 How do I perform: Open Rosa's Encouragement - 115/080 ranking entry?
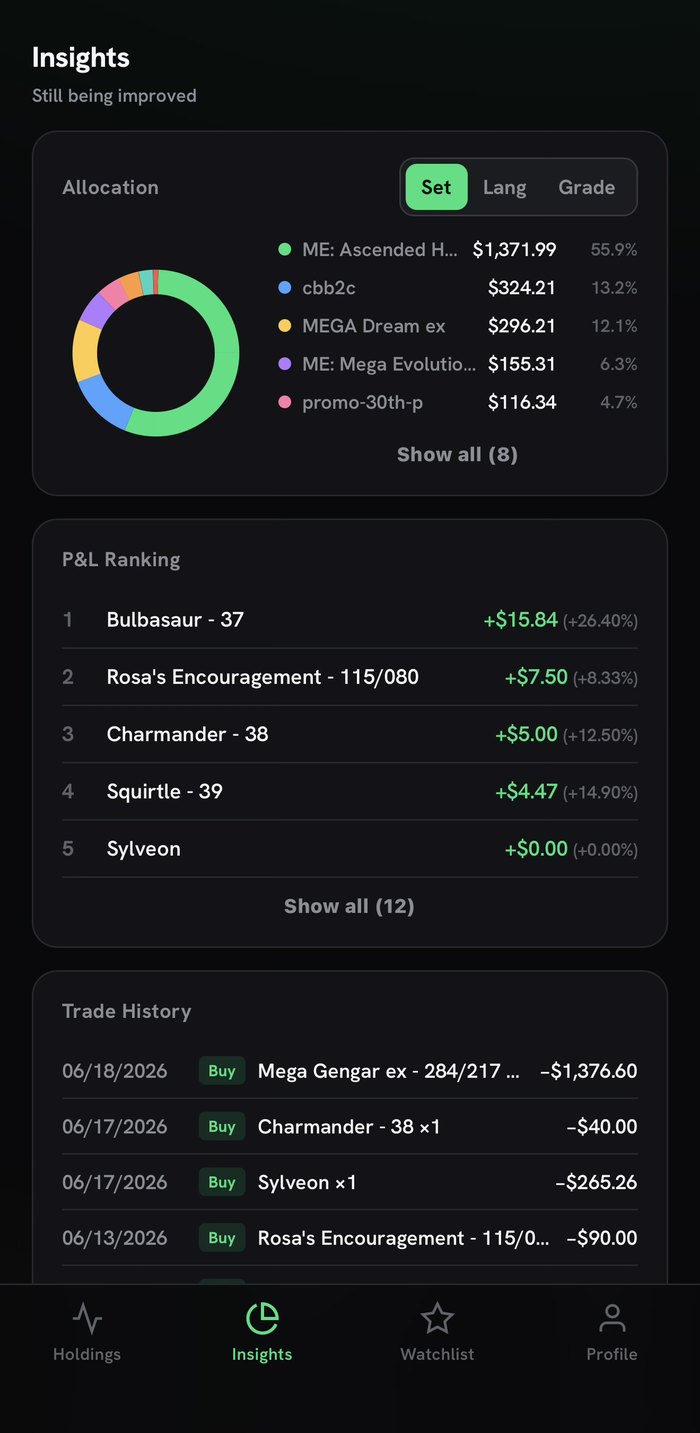[350, 677]
